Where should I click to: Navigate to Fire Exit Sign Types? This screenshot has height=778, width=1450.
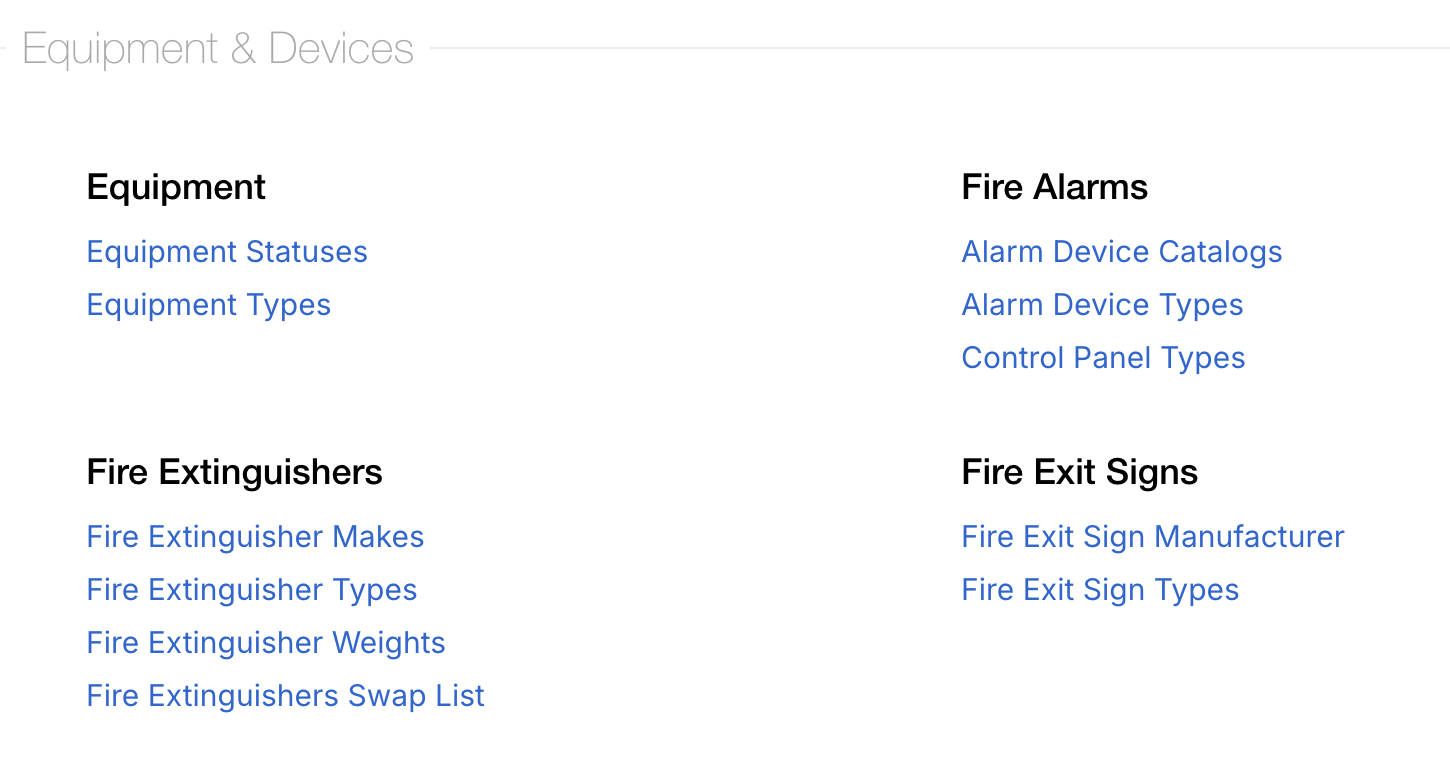tap(1100, 590)
